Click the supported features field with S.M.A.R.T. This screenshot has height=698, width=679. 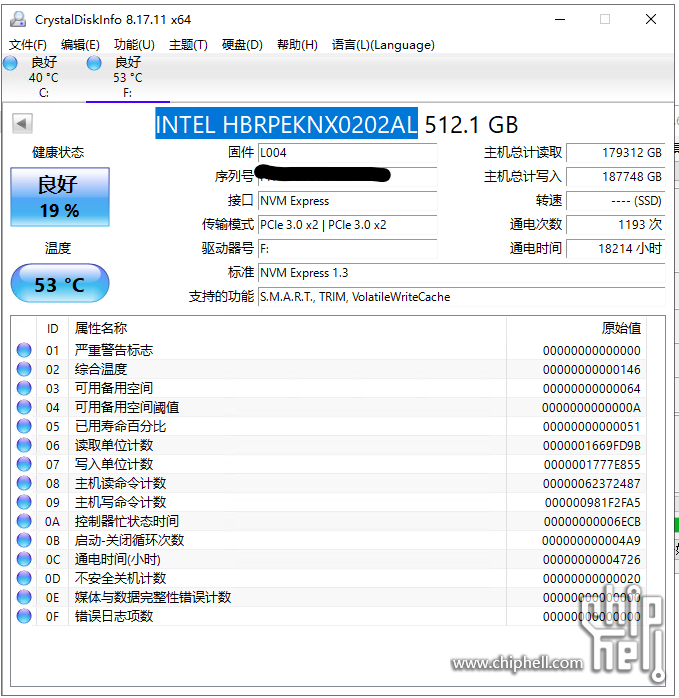coord(462,297)
